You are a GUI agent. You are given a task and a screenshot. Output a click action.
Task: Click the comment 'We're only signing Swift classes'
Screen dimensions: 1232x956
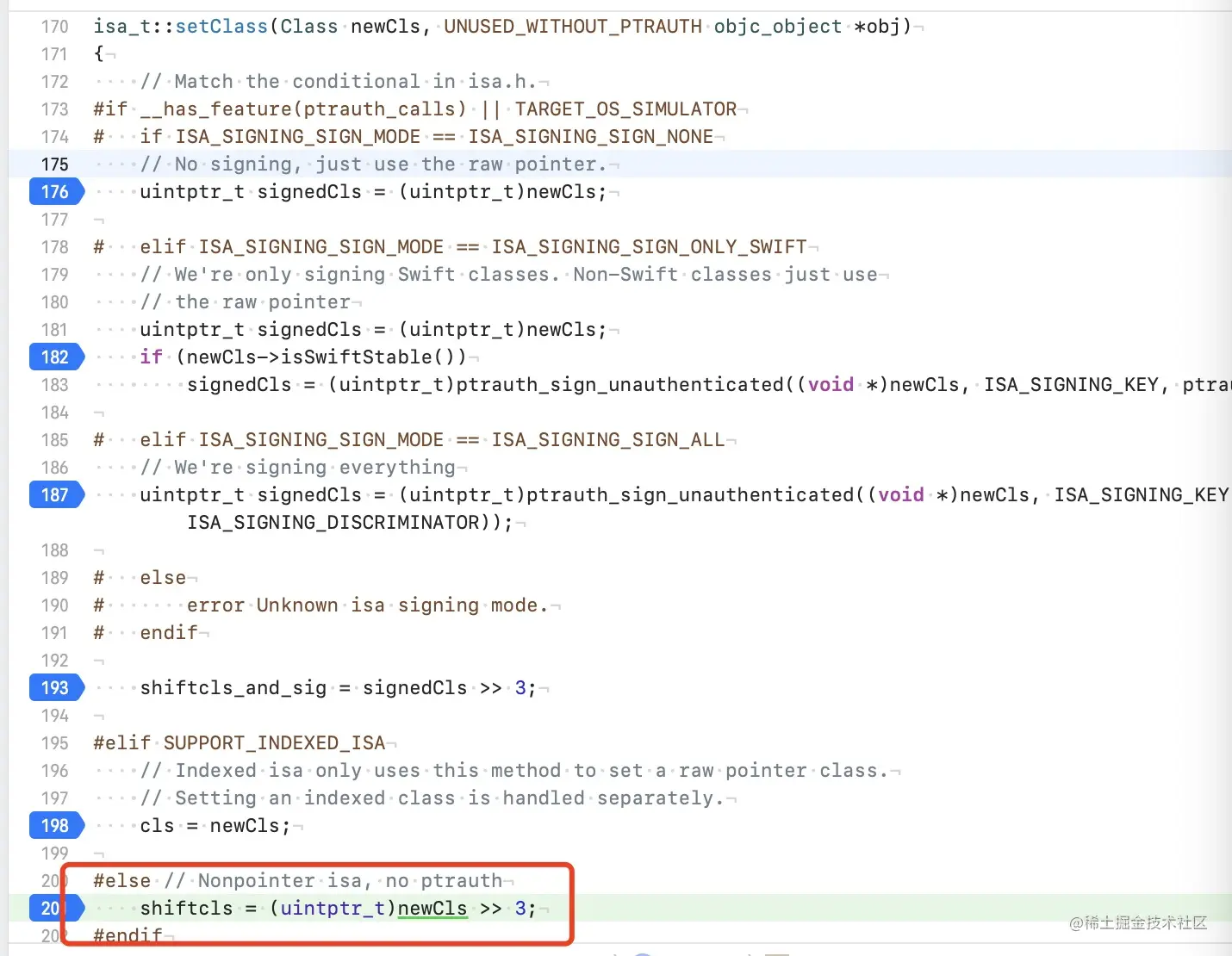pyautogui.click(x=345, y=274)
